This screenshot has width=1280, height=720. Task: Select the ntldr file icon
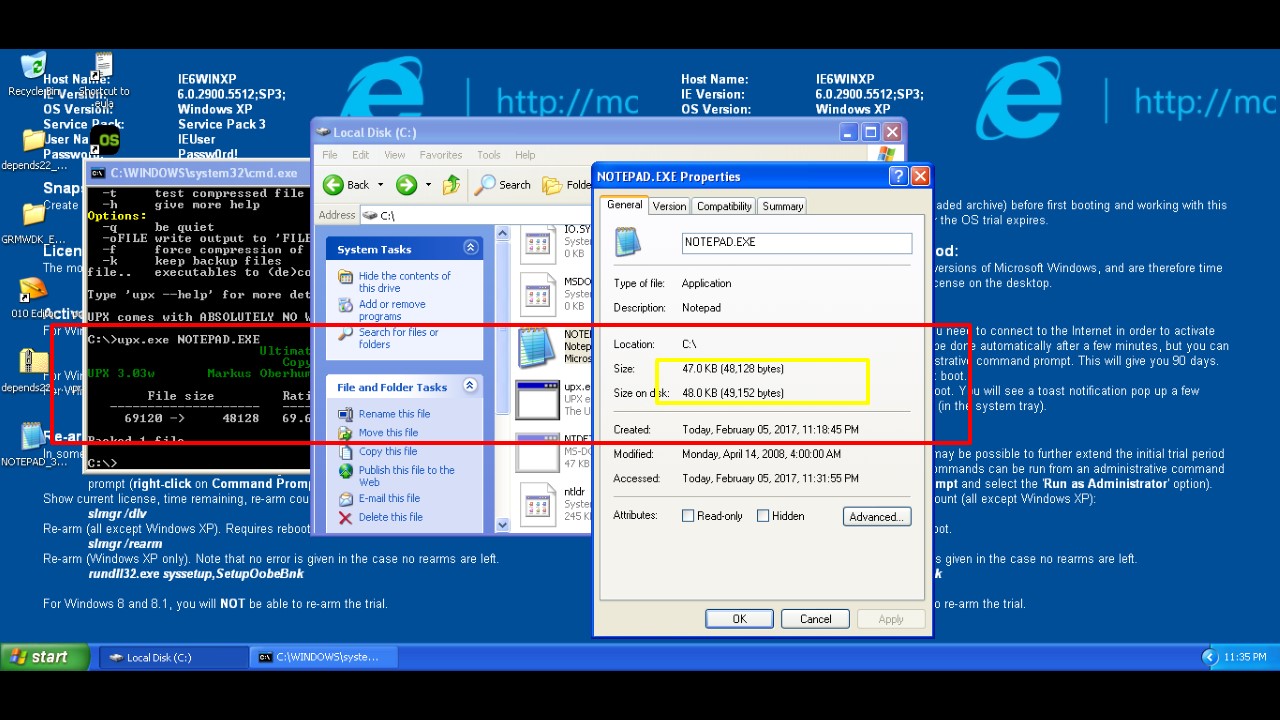coord(538,504)
